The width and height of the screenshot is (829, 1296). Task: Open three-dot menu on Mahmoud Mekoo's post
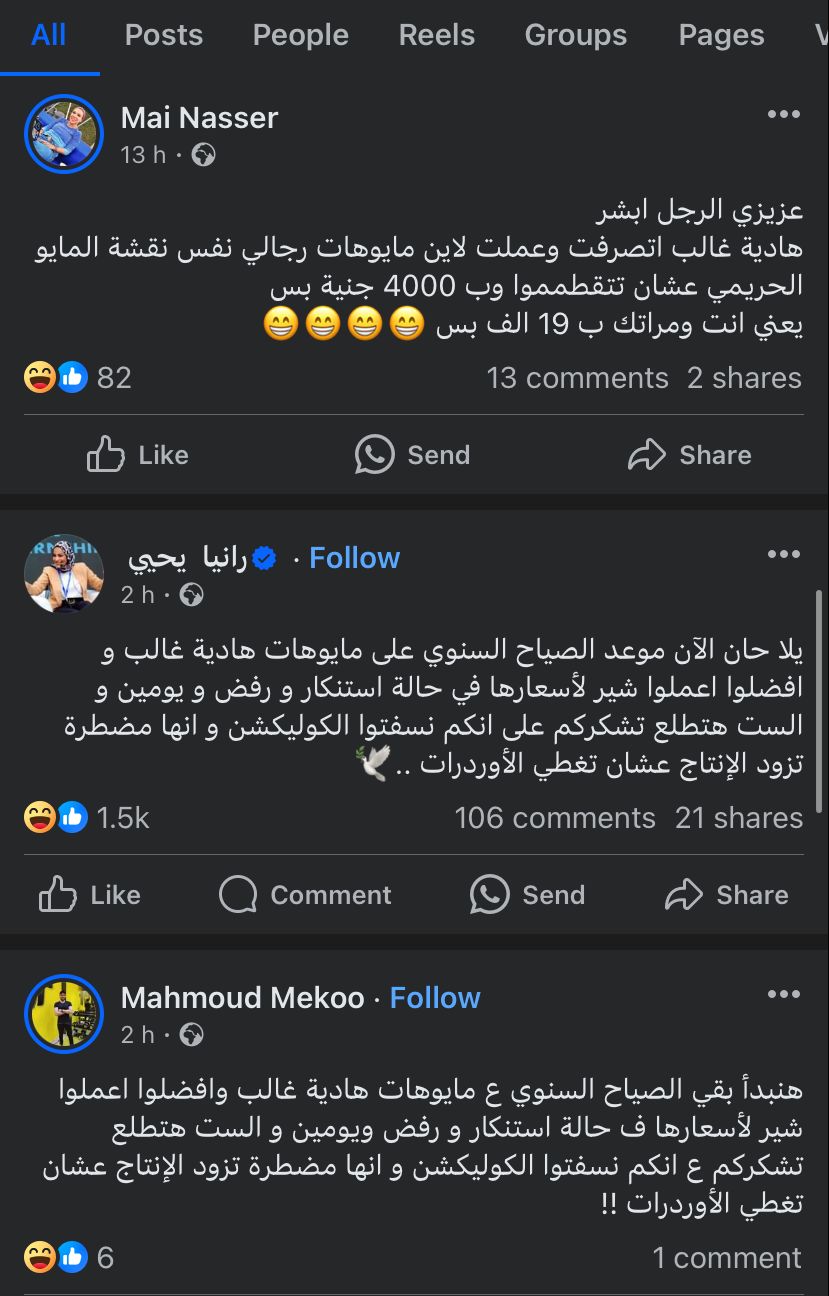[x=783, y=995]
